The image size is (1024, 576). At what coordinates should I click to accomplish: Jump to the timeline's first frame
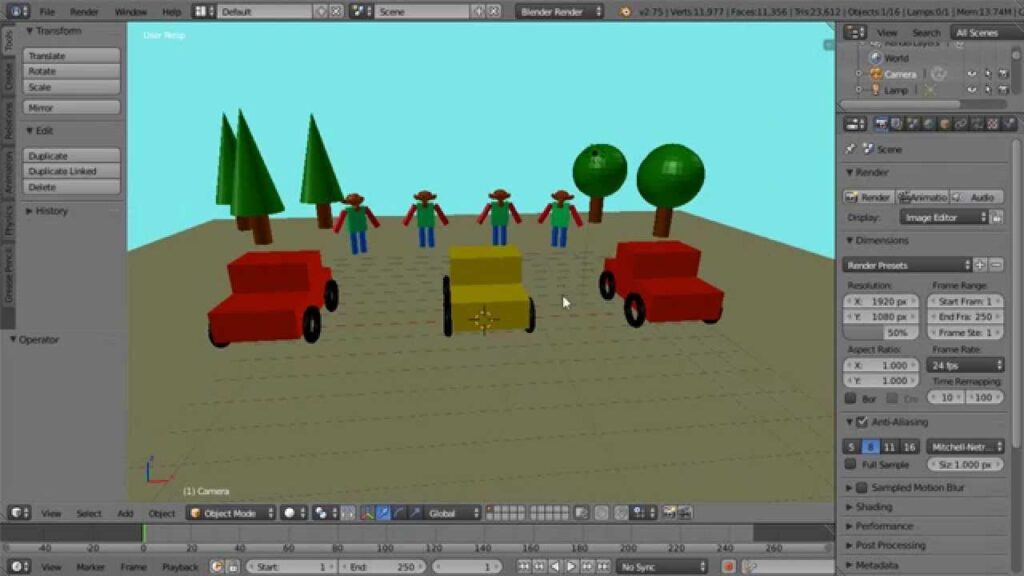pos(524,567)
